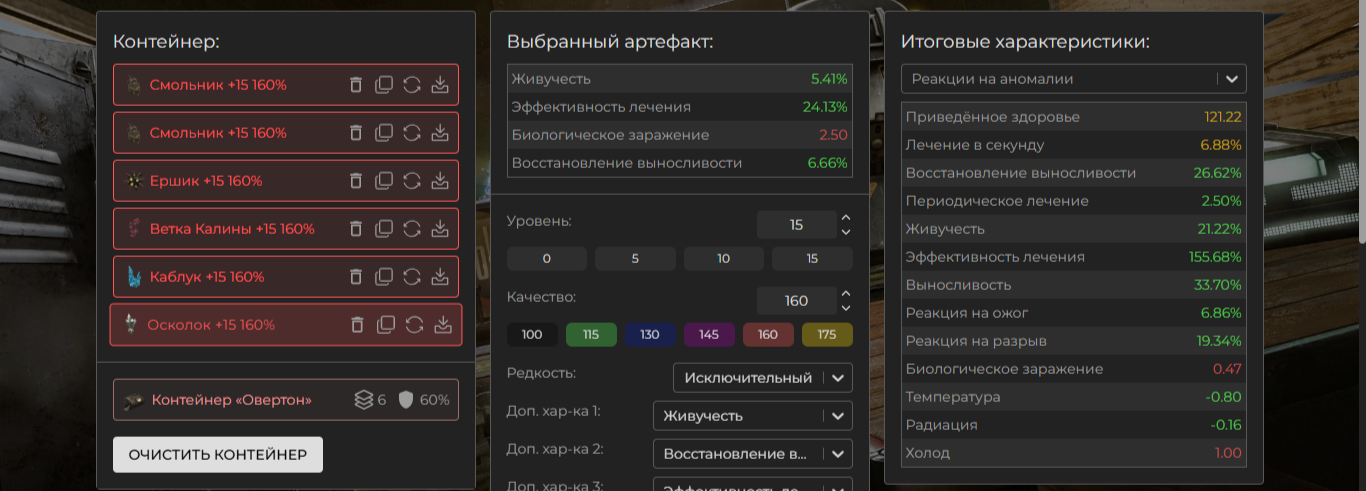Select the Ветка Калины +15 160% row

tap(286, 229)
